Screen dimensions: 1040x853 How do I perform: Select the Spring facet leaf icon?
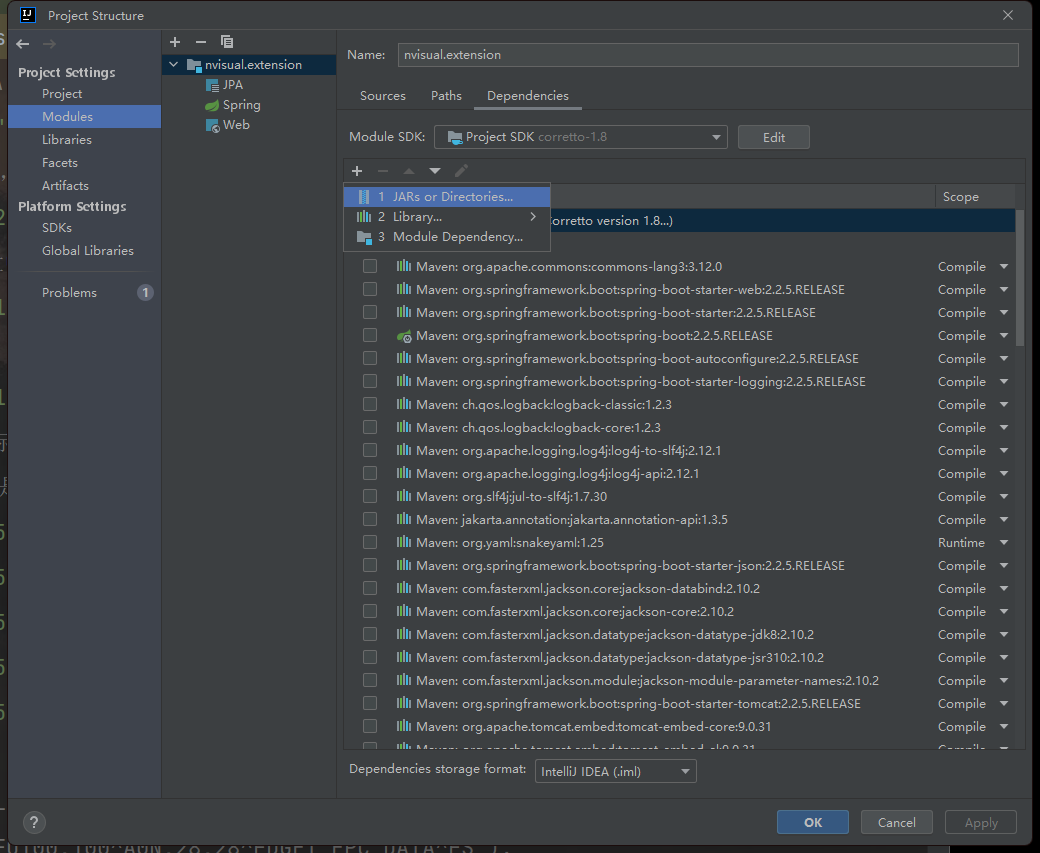(212, 105)
